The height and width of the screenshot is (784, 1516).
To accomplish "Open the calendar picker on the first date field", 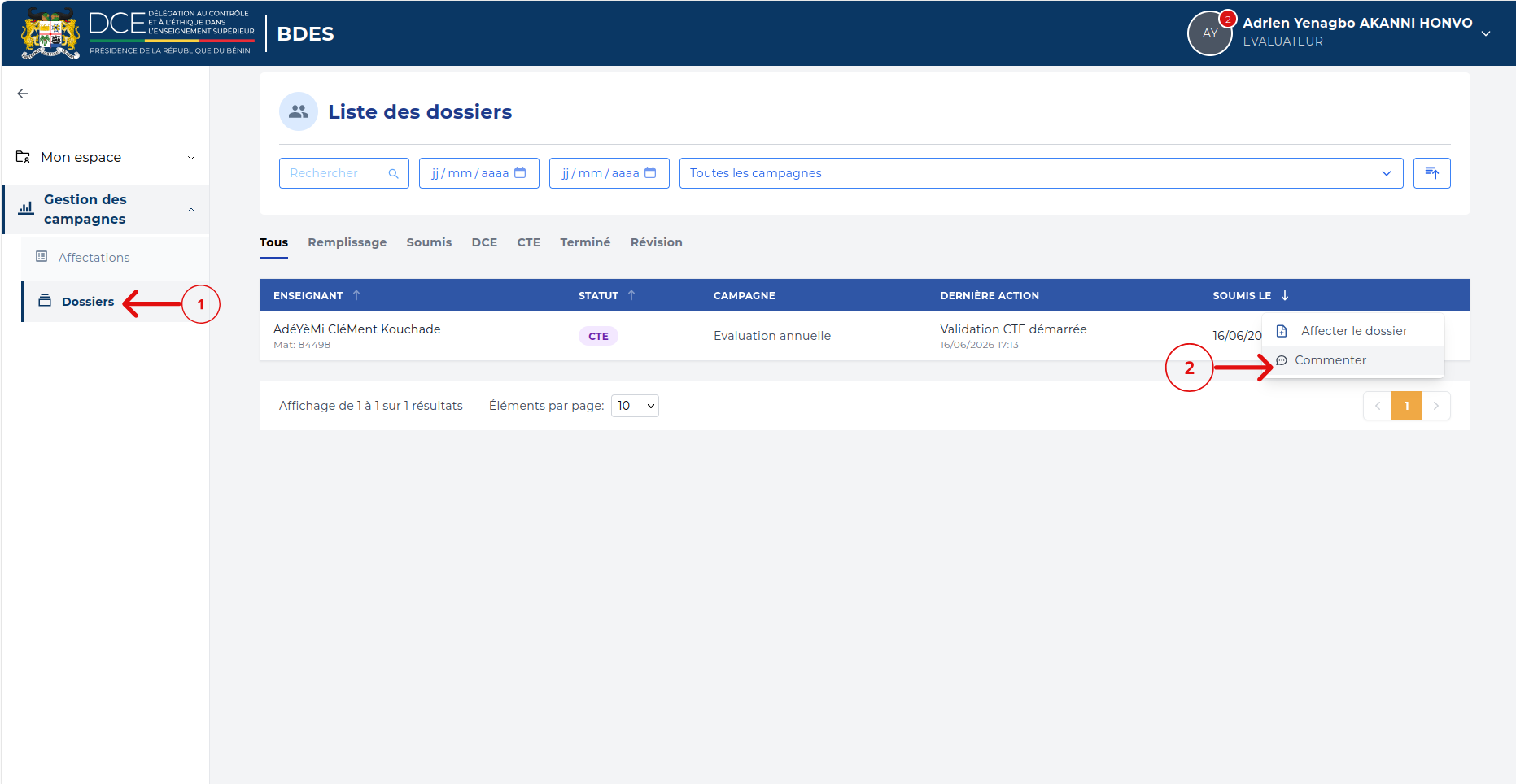I will [x=520, y=173].
